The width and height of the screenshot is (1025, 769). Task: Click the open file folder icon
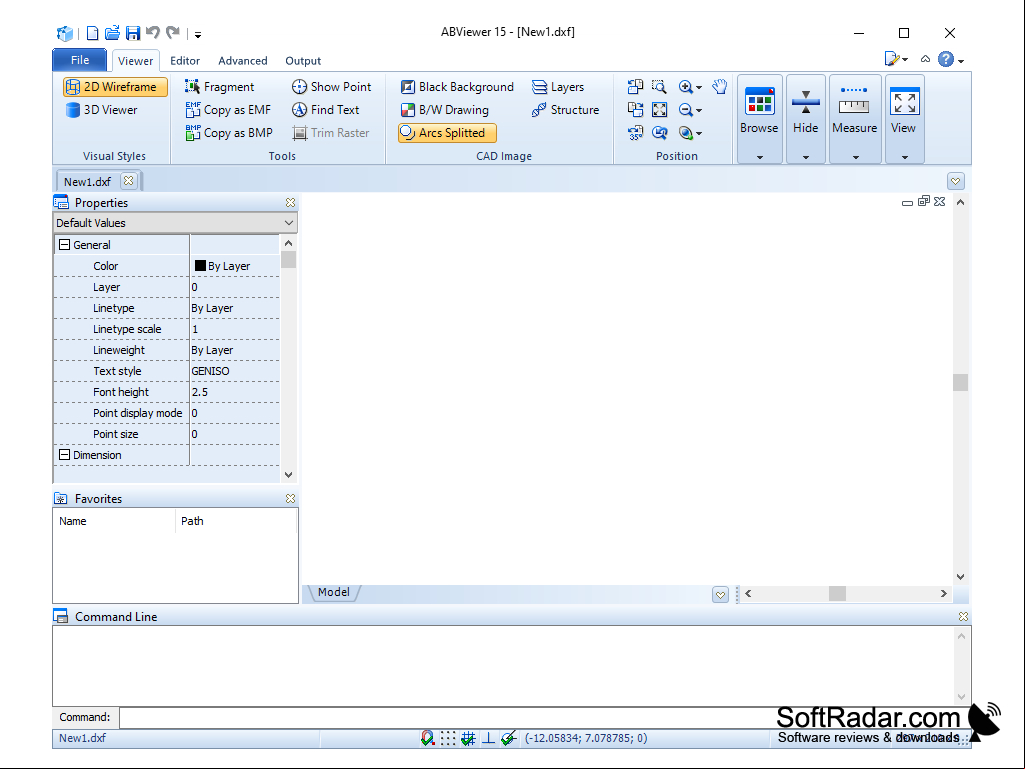click(x=112, y=33)
